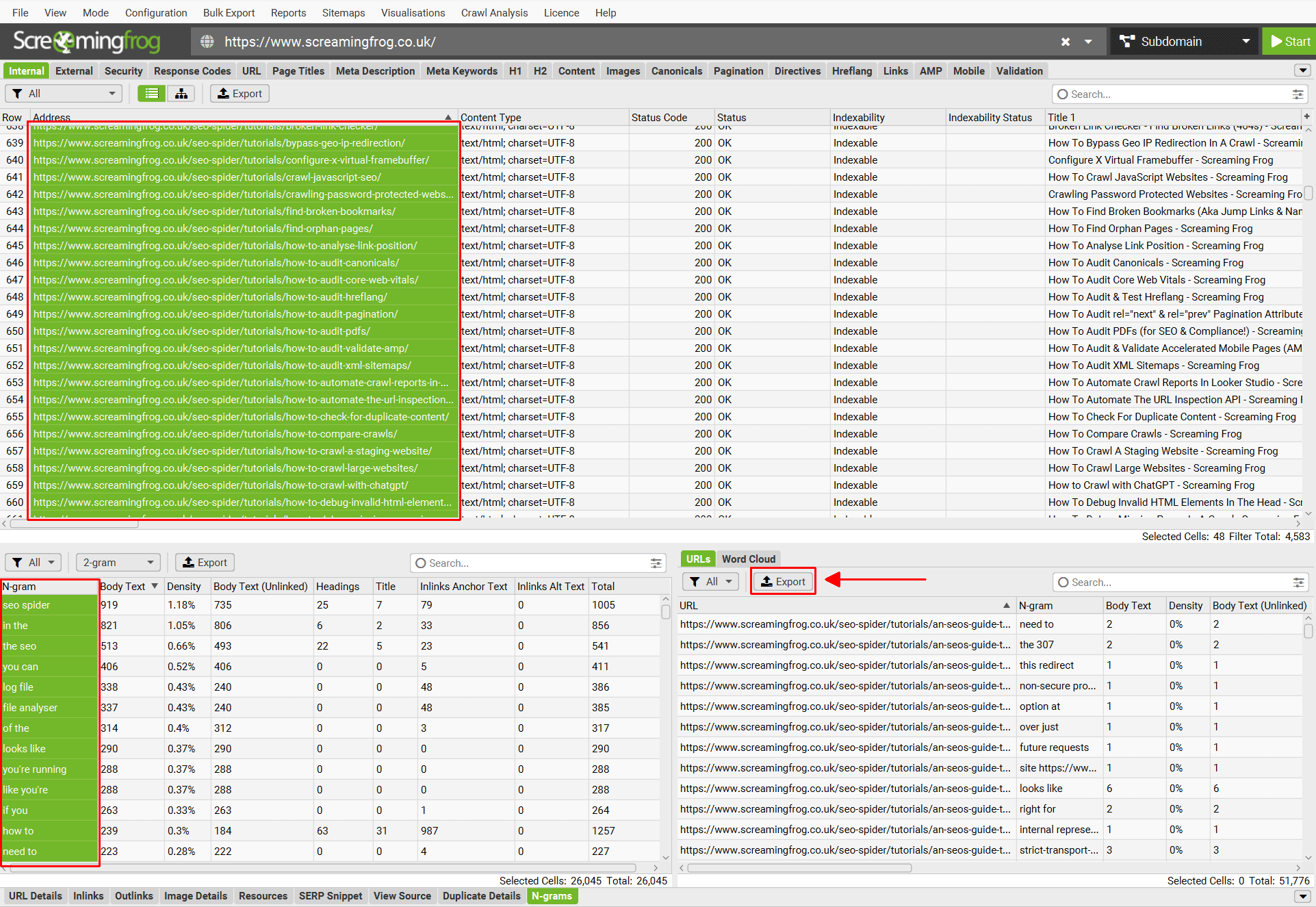Select the 'seo spider' n-gram row
Viewport: 1316px width, 907px height.
[x=328, y=605]
